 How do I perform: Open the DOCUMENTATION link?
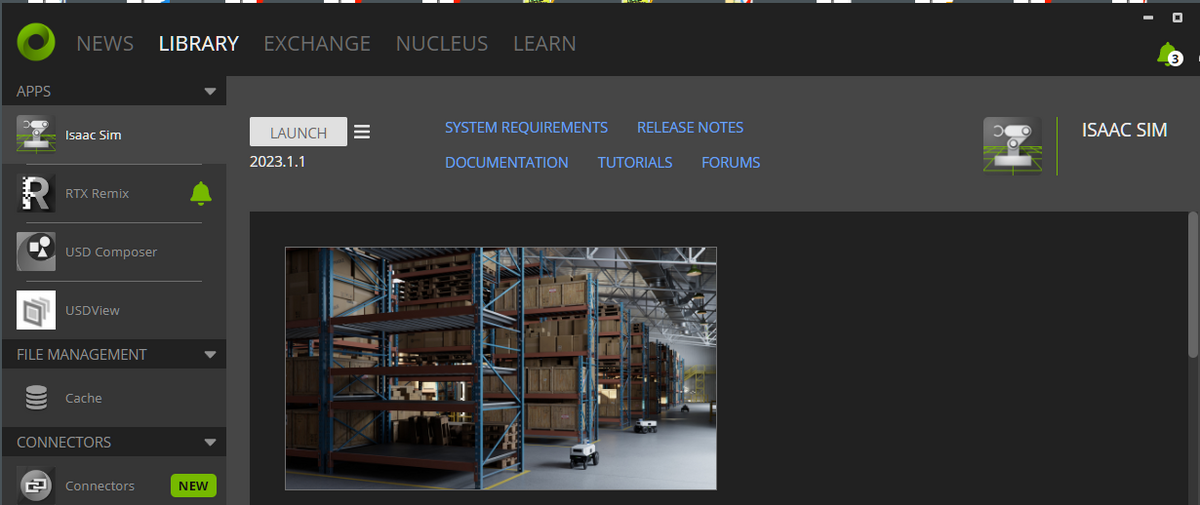coord(506,162)
